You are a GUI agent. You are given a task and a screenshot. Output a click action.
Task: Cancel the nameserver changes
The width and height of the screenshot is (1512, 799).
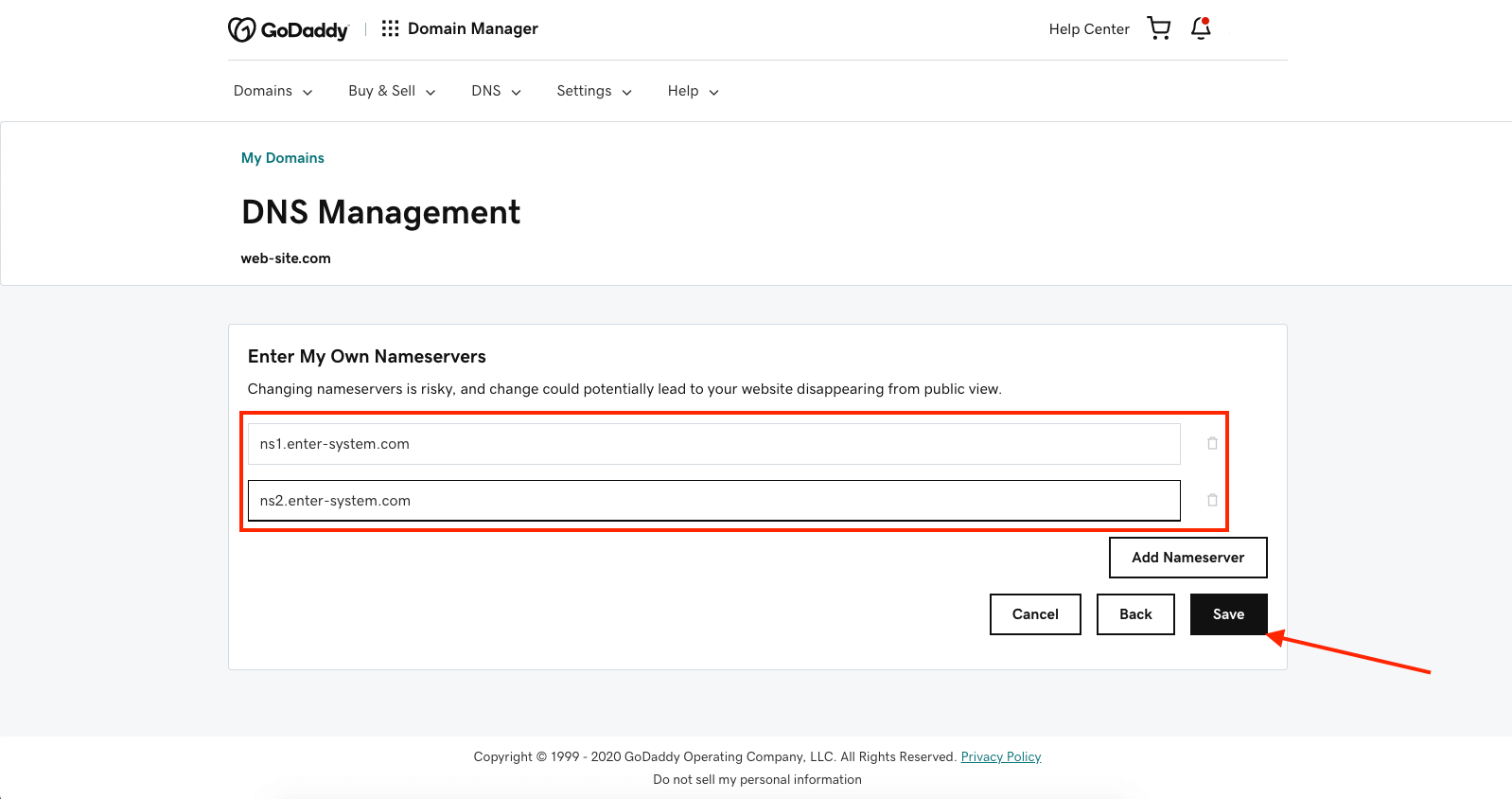(1035, 614)
